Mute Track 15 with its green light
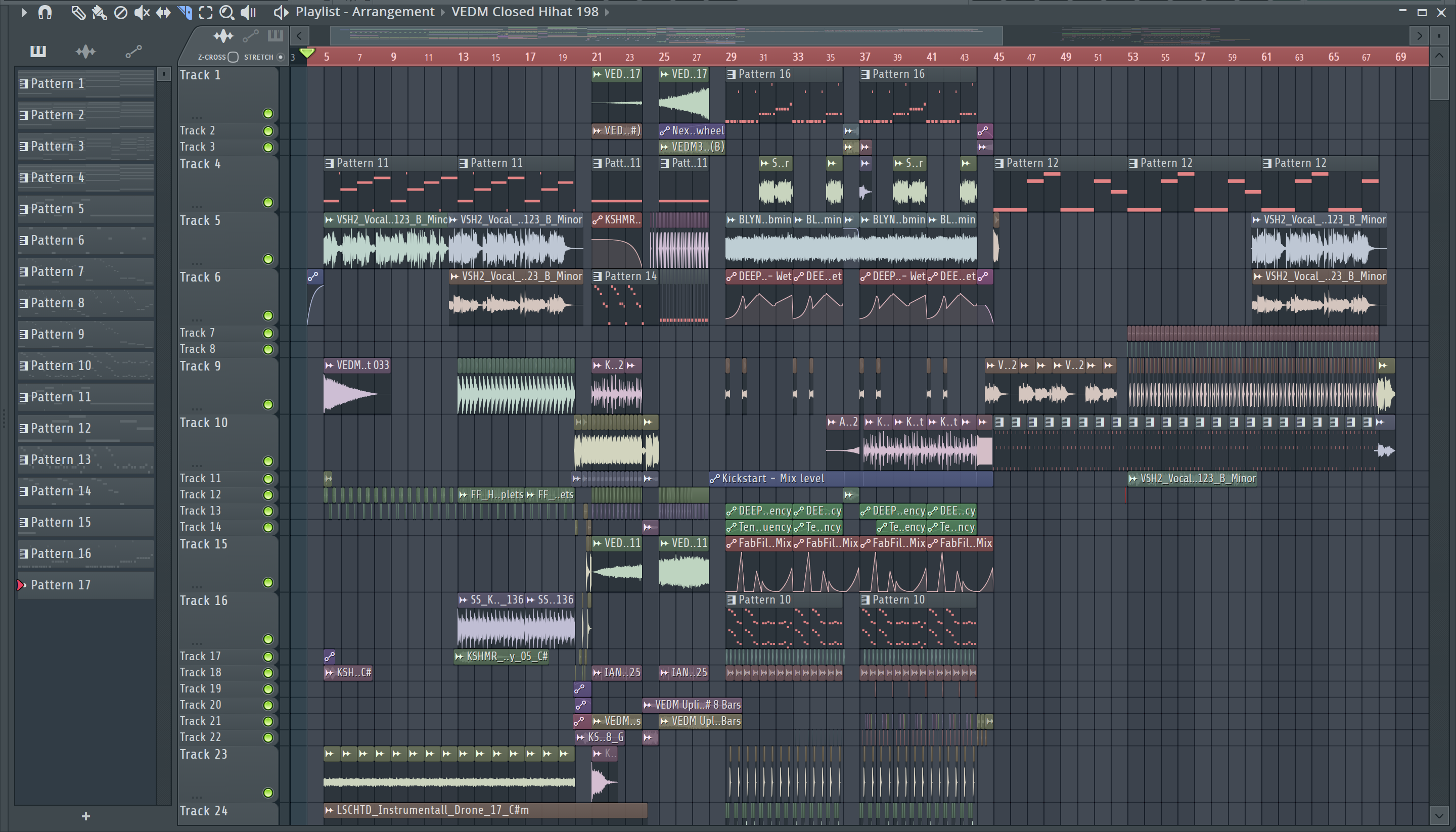 [268, 583]
